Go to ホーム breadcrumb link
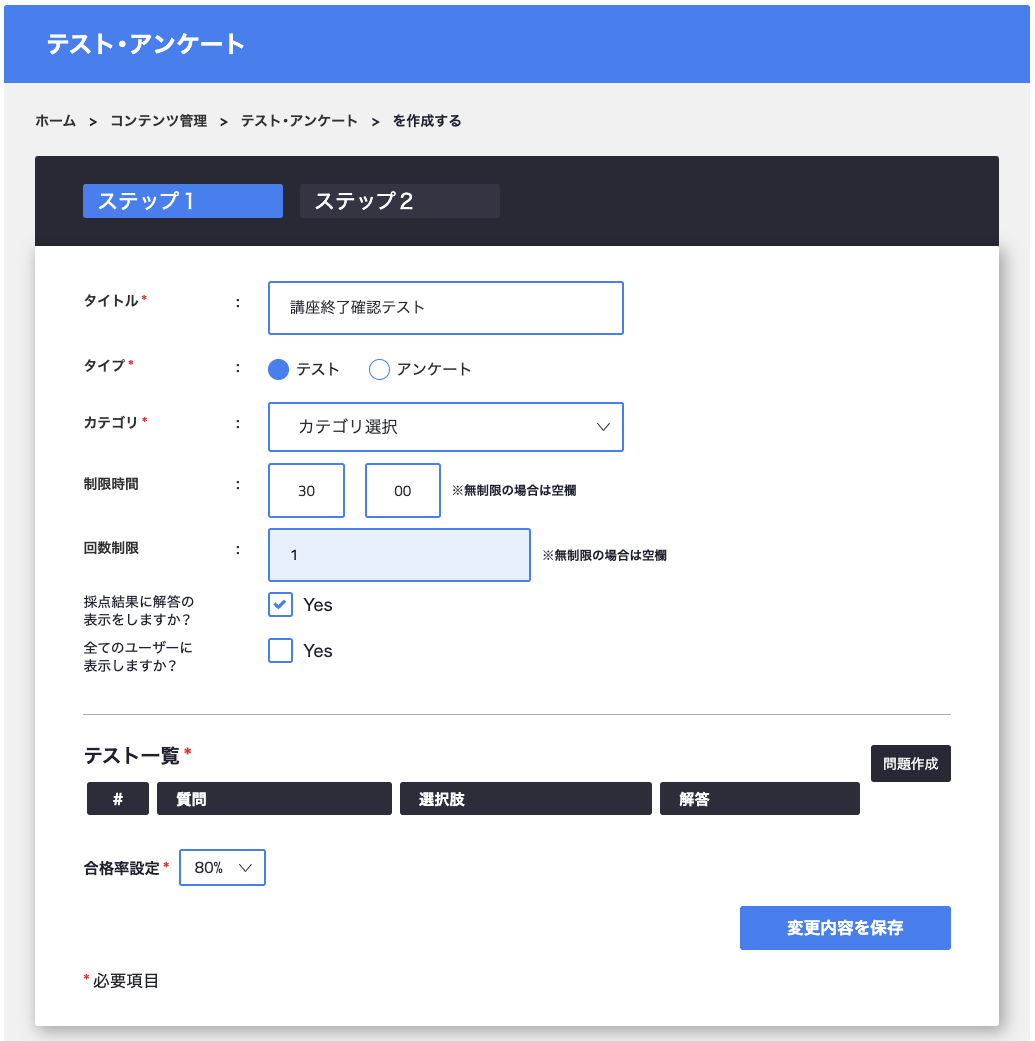1035x1041 pixels. [x=55, y=121]
